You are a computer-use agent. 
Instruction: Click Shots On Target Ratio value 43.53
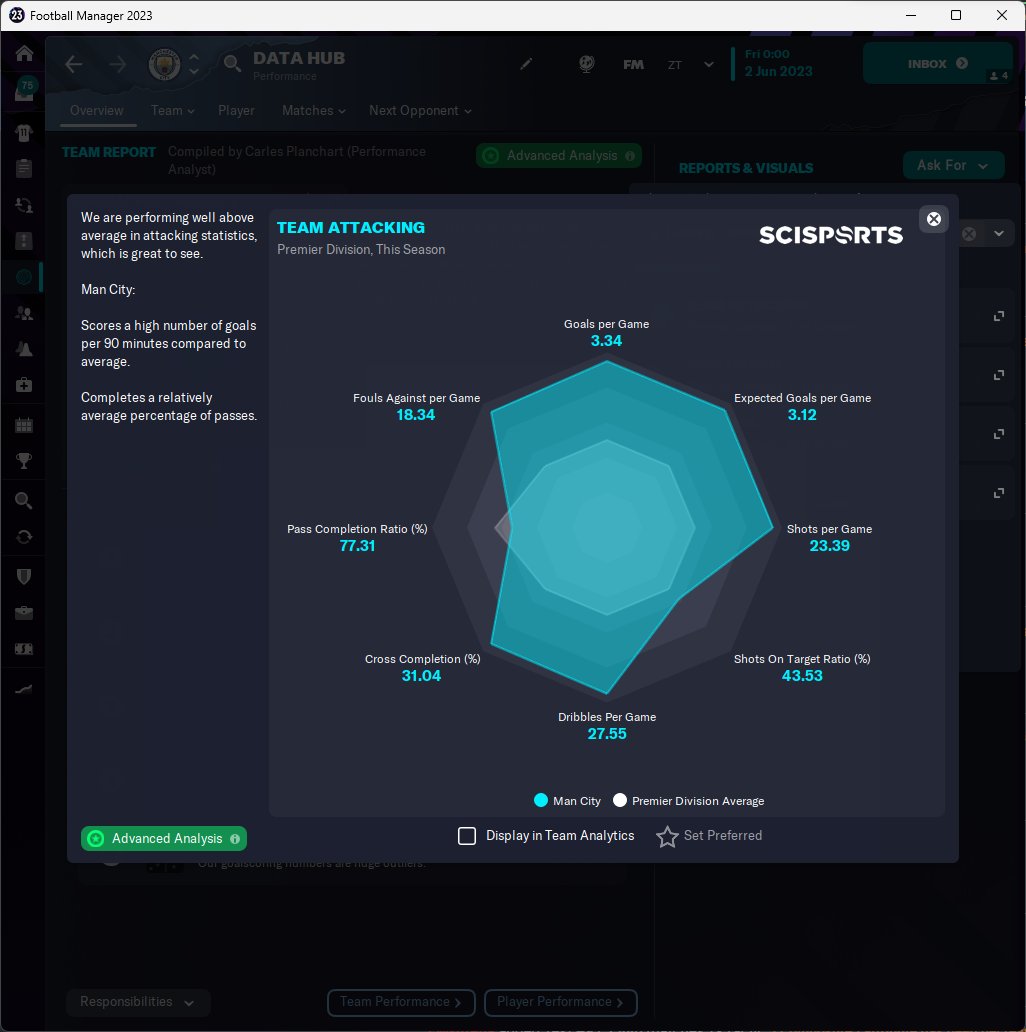(802, 676)
